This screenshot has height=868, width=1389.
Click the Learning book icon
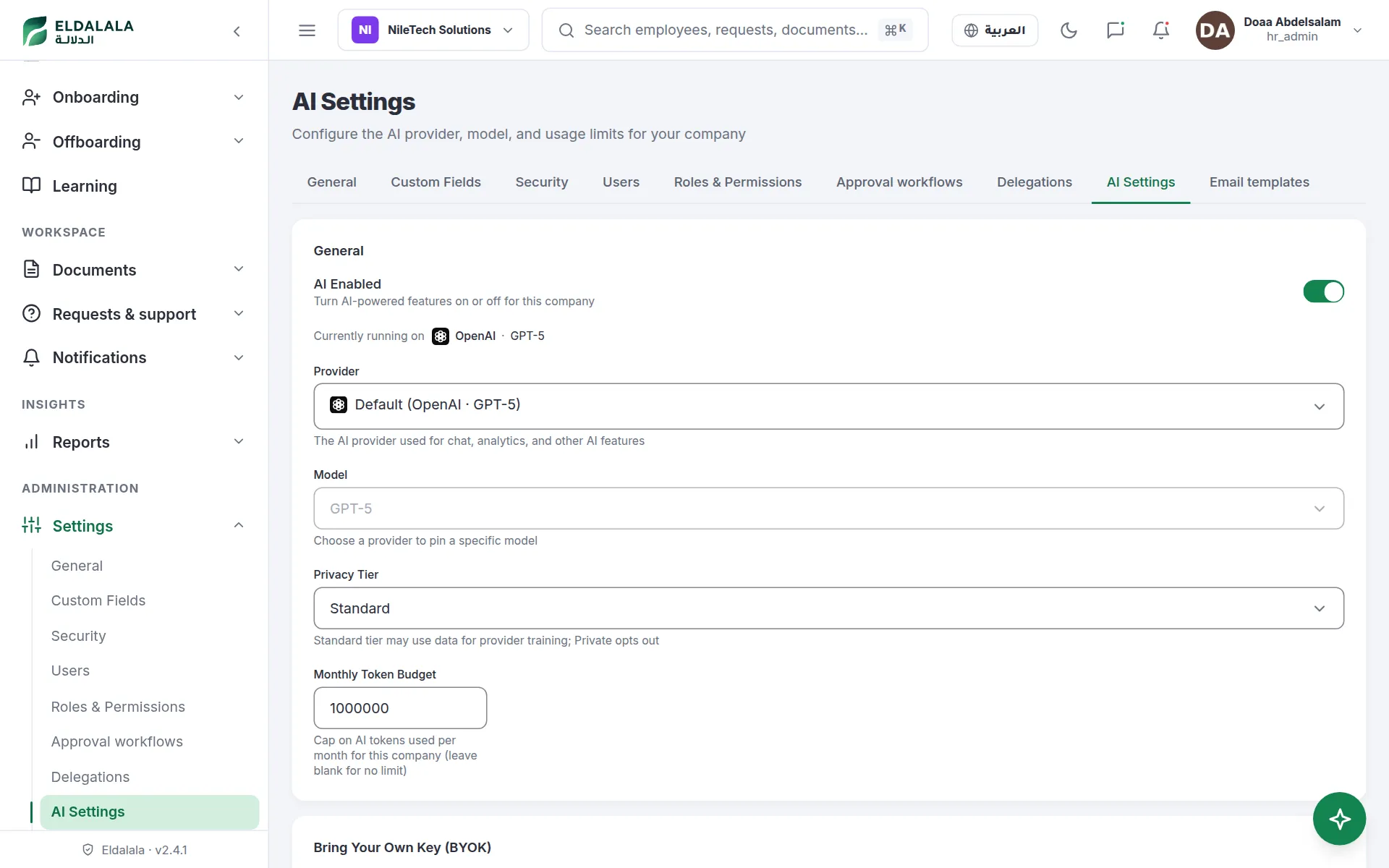point(31,186)
